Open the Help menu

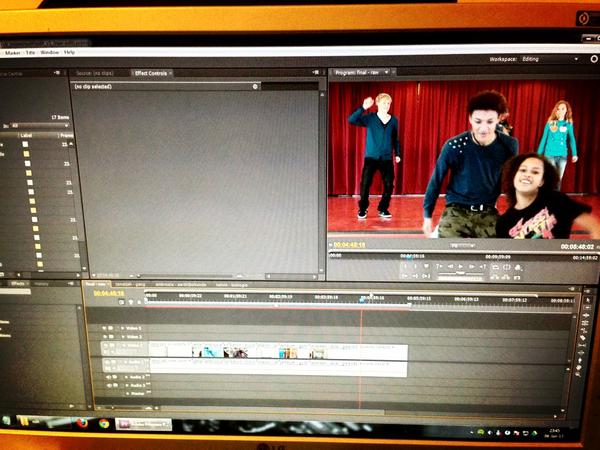point(69,52)
